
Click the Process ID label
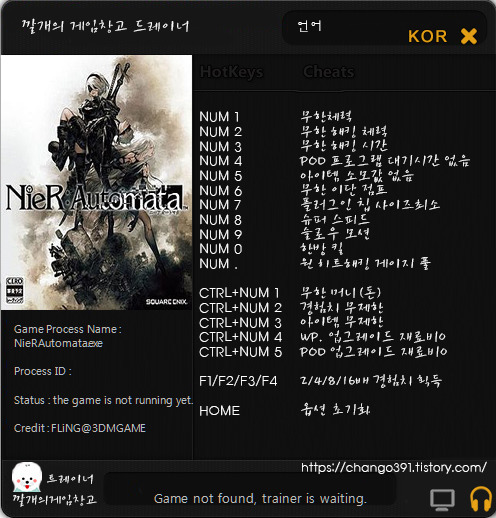pyautogui.click(x=43, y=371)
